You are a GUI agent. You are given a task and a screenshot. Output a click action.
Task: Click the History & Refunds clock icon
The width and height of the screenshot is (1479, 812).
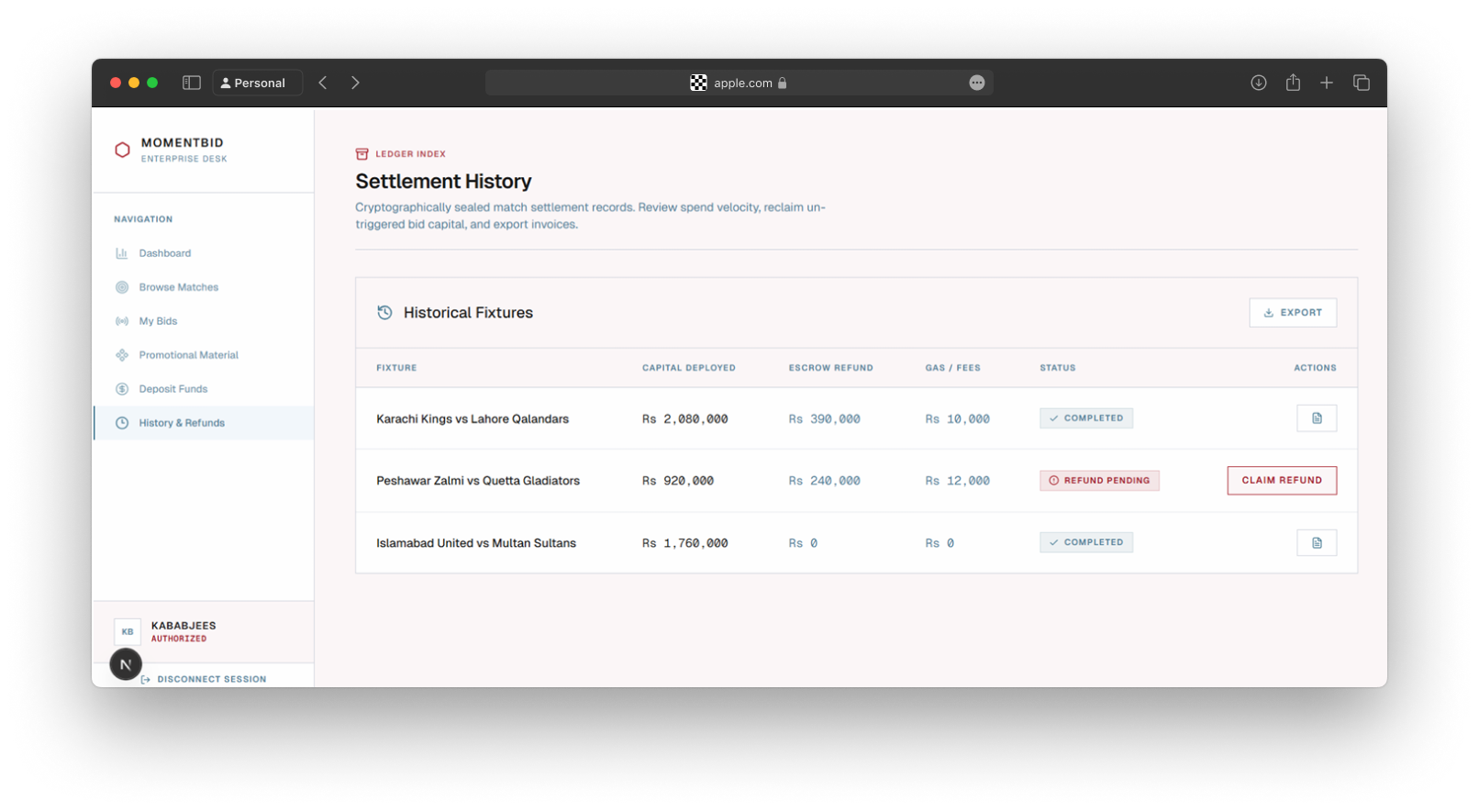click(x=122, y=423)
